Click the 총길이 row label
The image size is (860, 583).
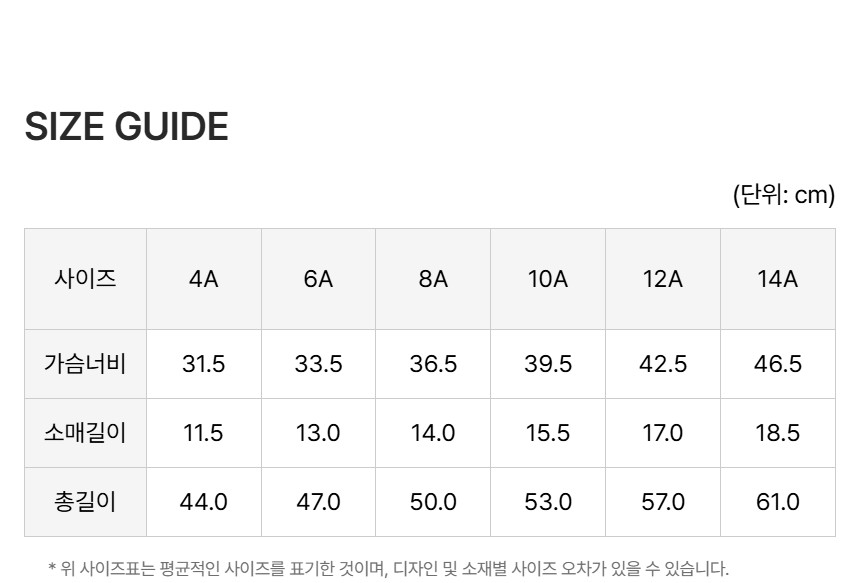[85, 501]
